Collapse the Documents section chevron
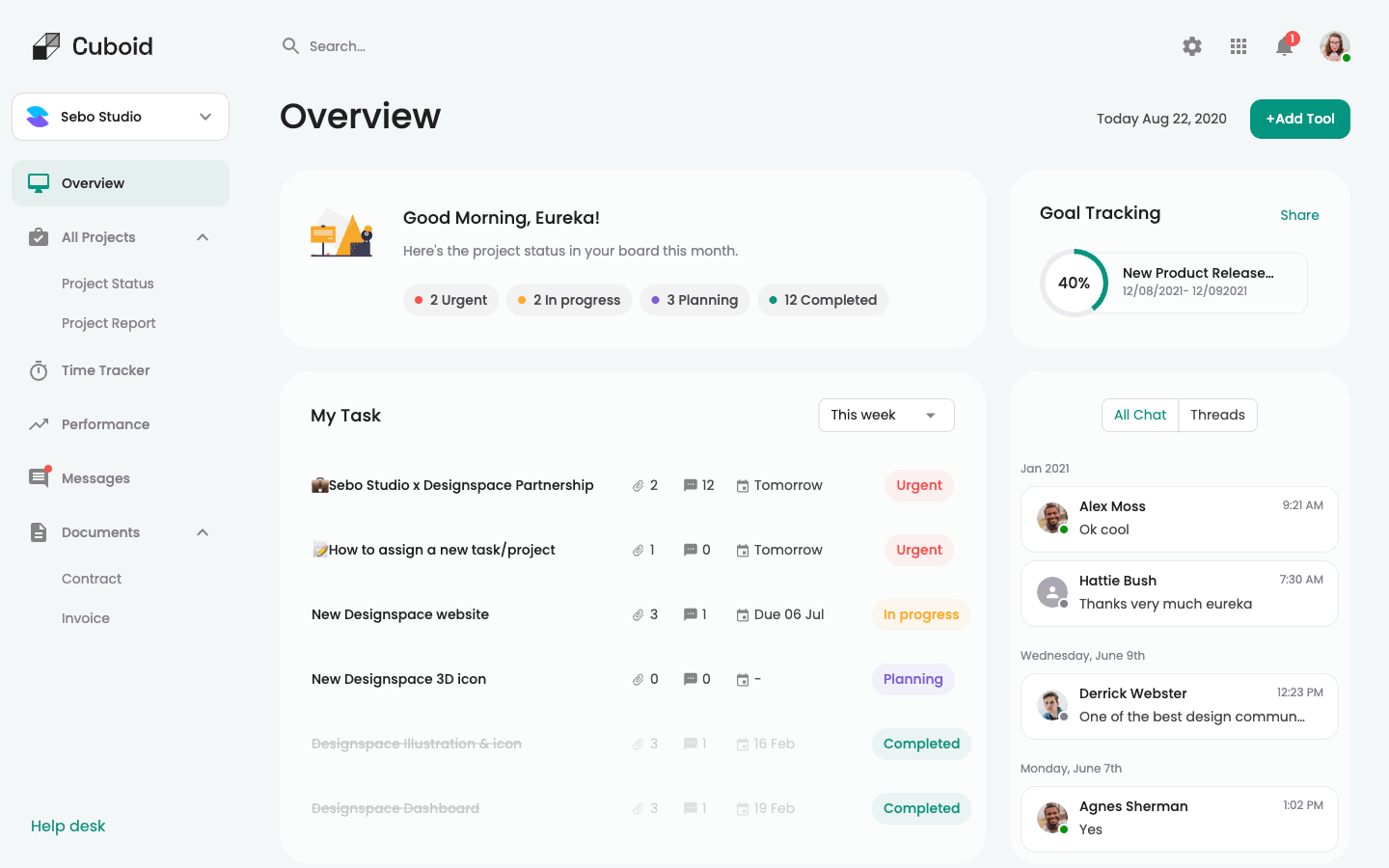This screenshot has width=1389, height=868. click(x=203, y=532)
